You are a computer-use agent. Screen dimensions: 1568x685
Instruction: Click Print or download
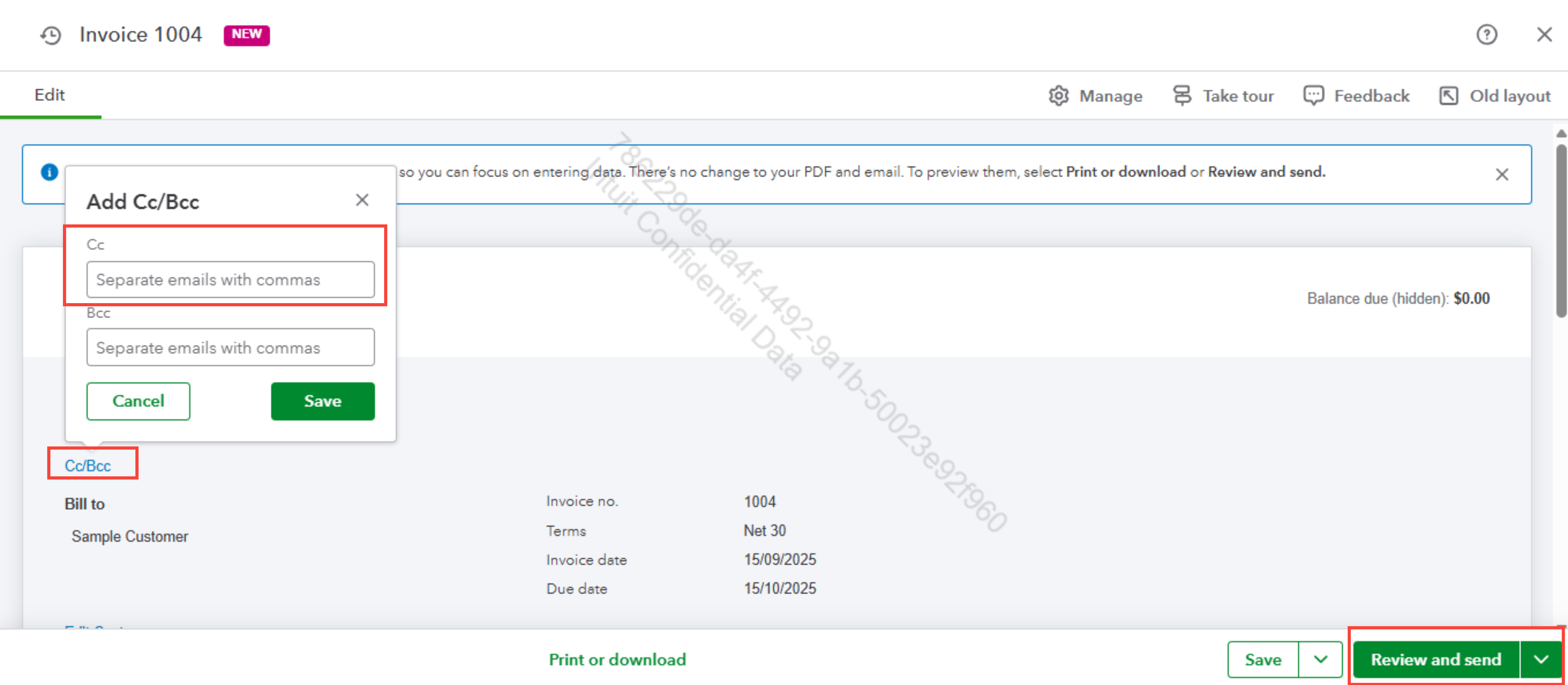click(x=617, y=659)
